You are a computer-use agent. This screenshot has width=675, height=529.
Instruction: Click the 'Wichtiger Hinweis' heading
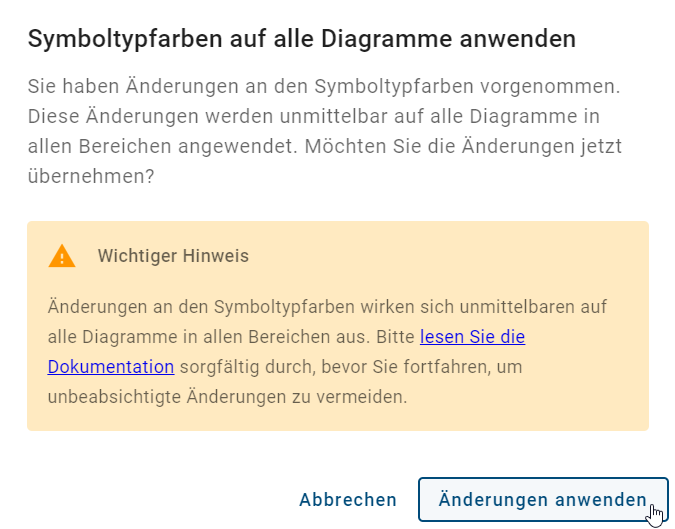click(173, 256)
